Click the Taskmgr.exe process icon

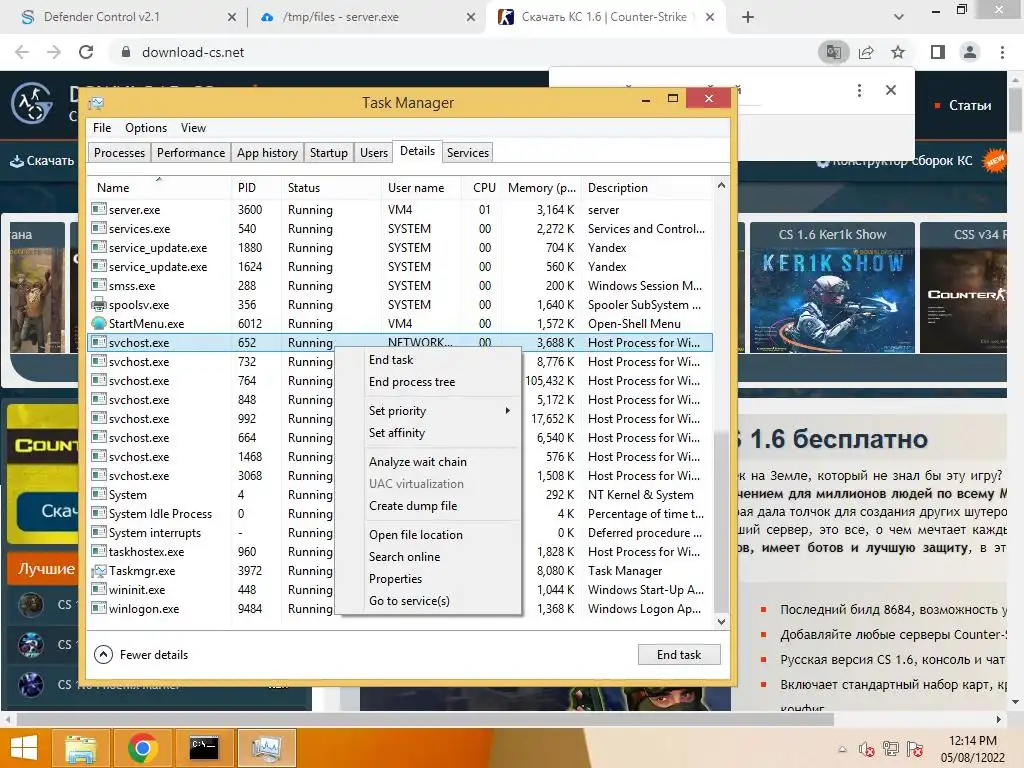point(99,570)
